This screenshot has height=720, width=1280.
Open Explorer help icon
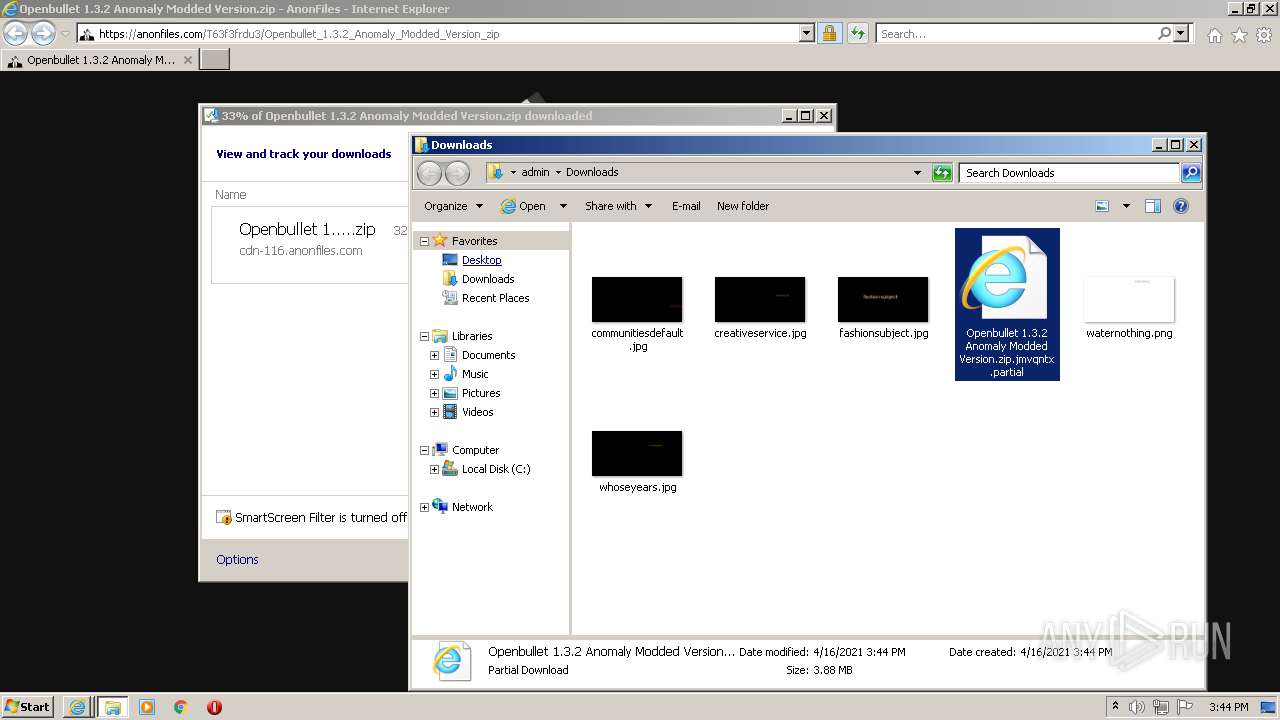(x=1181, y=206)
